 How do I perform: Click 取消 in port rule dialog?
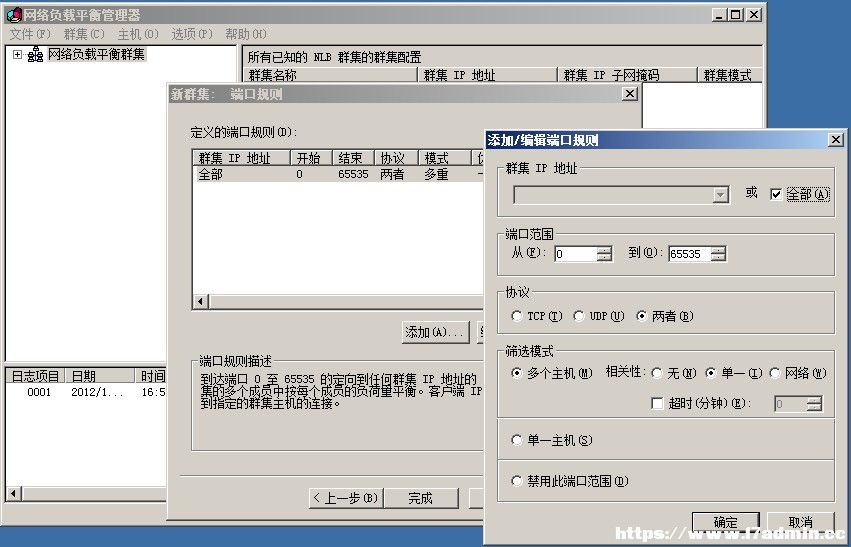[801, 522]
